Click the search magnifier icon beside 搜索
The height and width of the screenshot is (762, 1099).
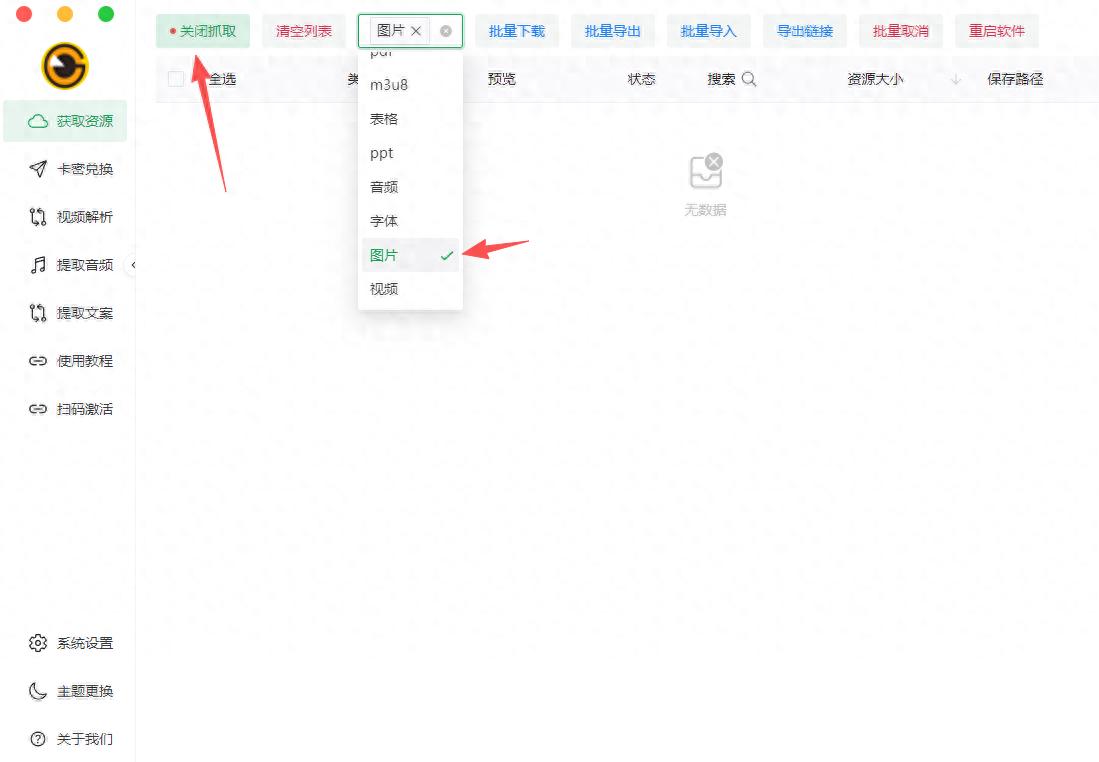(749, 79)
